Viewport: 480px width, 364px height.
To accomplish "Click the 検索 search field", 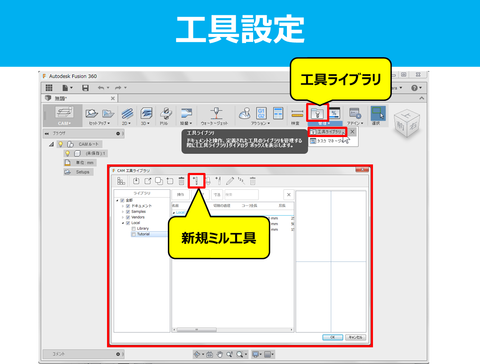I will click(x=241, y=194).
